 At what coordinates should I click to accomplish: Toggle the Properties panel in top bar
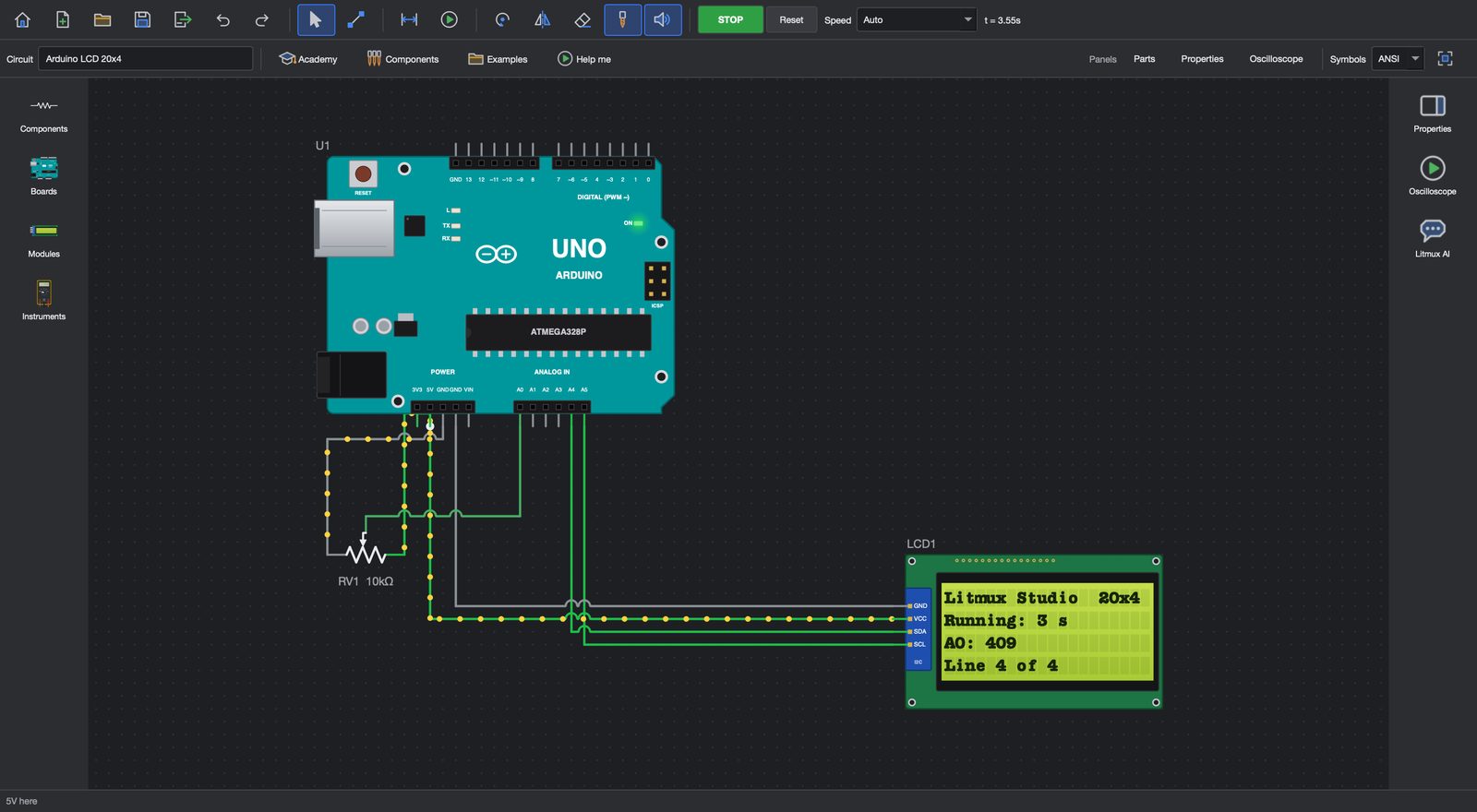(x=1202, y=59)
